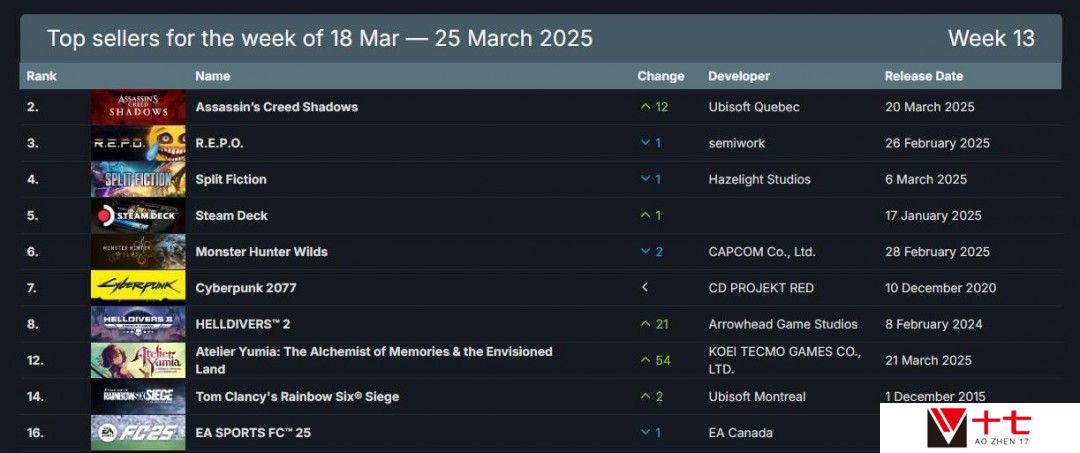
Task: Click Cyberpunk 2077's unchanged position arrow
Action: pos(645,288)
